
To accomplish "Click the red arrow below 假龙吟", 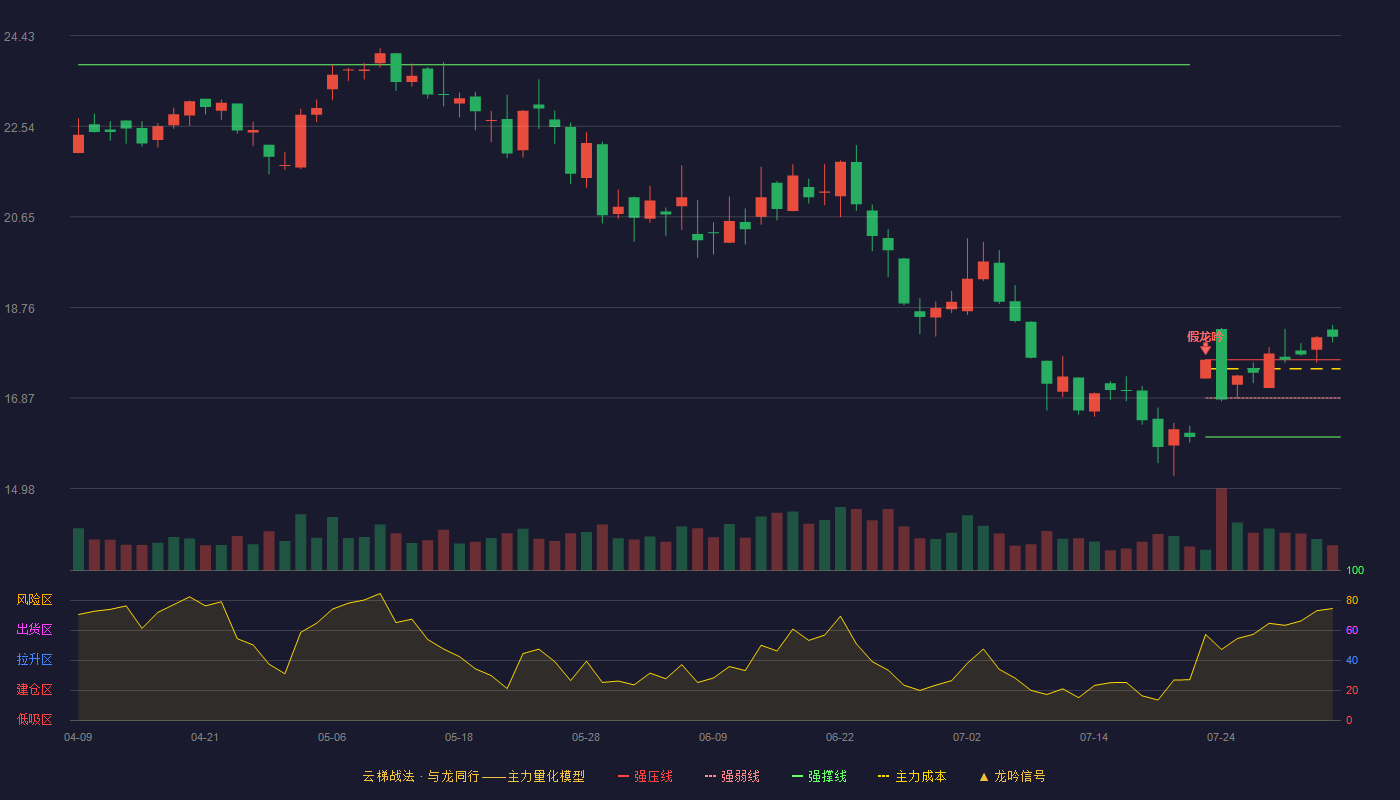I will click(x=1205, y=349).
